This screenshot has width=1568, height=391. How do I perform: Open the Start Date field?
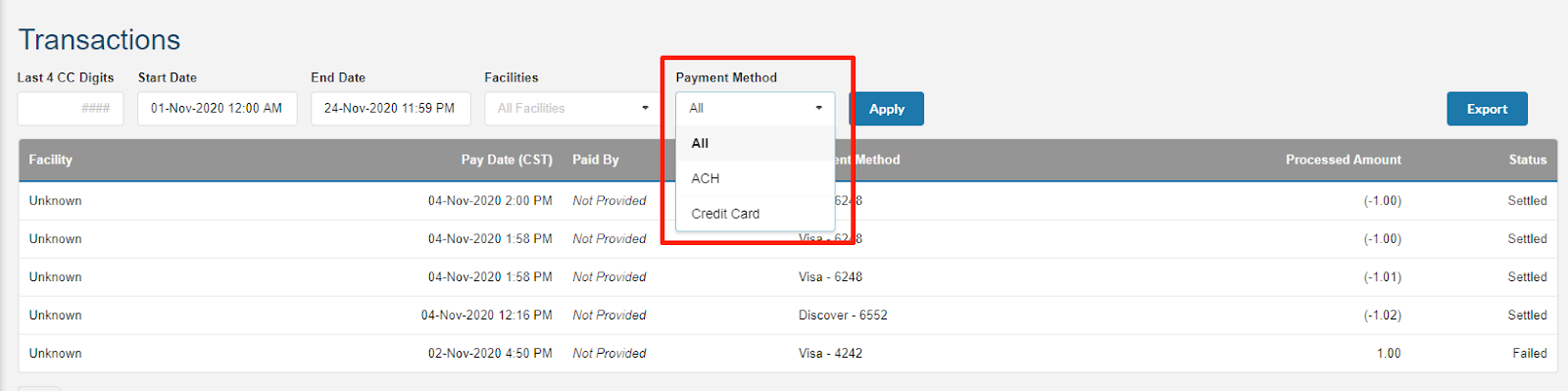(218, 108)
